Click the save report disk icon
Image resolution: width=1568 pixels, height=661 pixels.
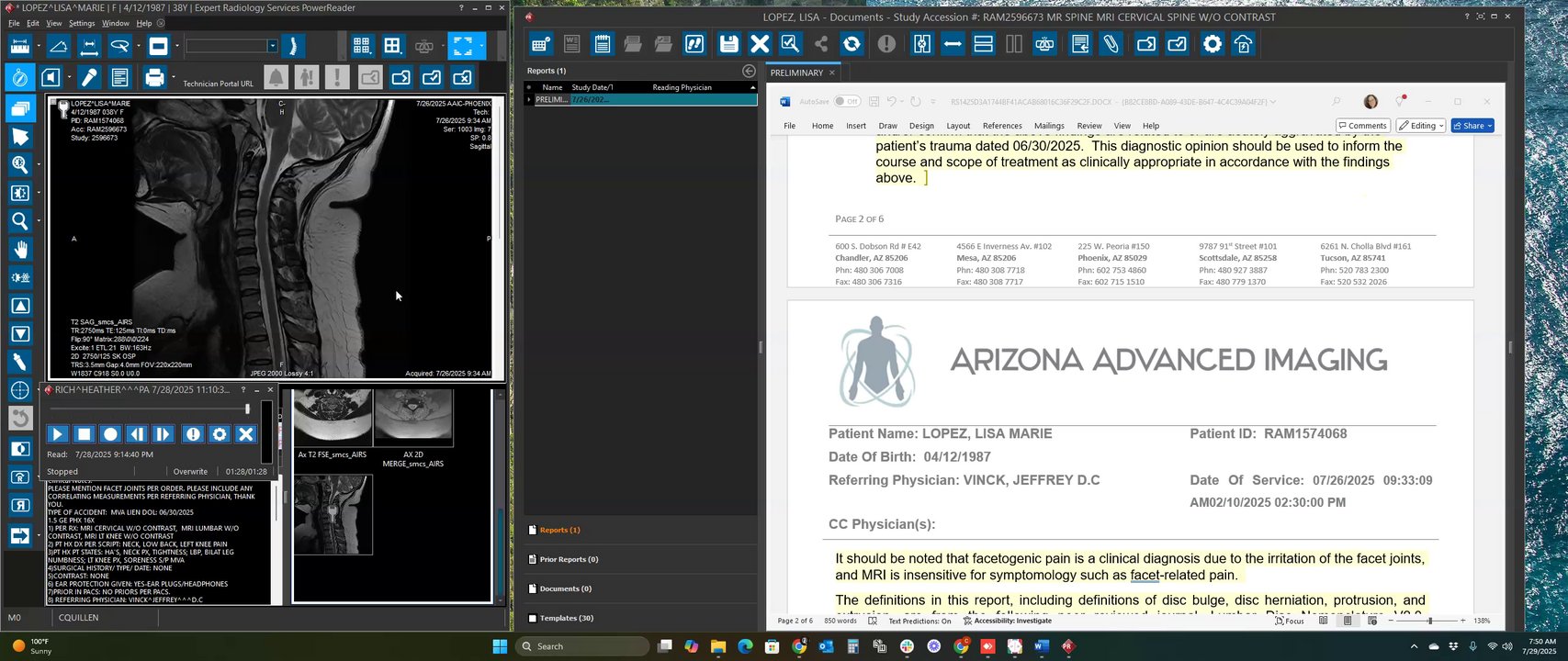(728, 44)
